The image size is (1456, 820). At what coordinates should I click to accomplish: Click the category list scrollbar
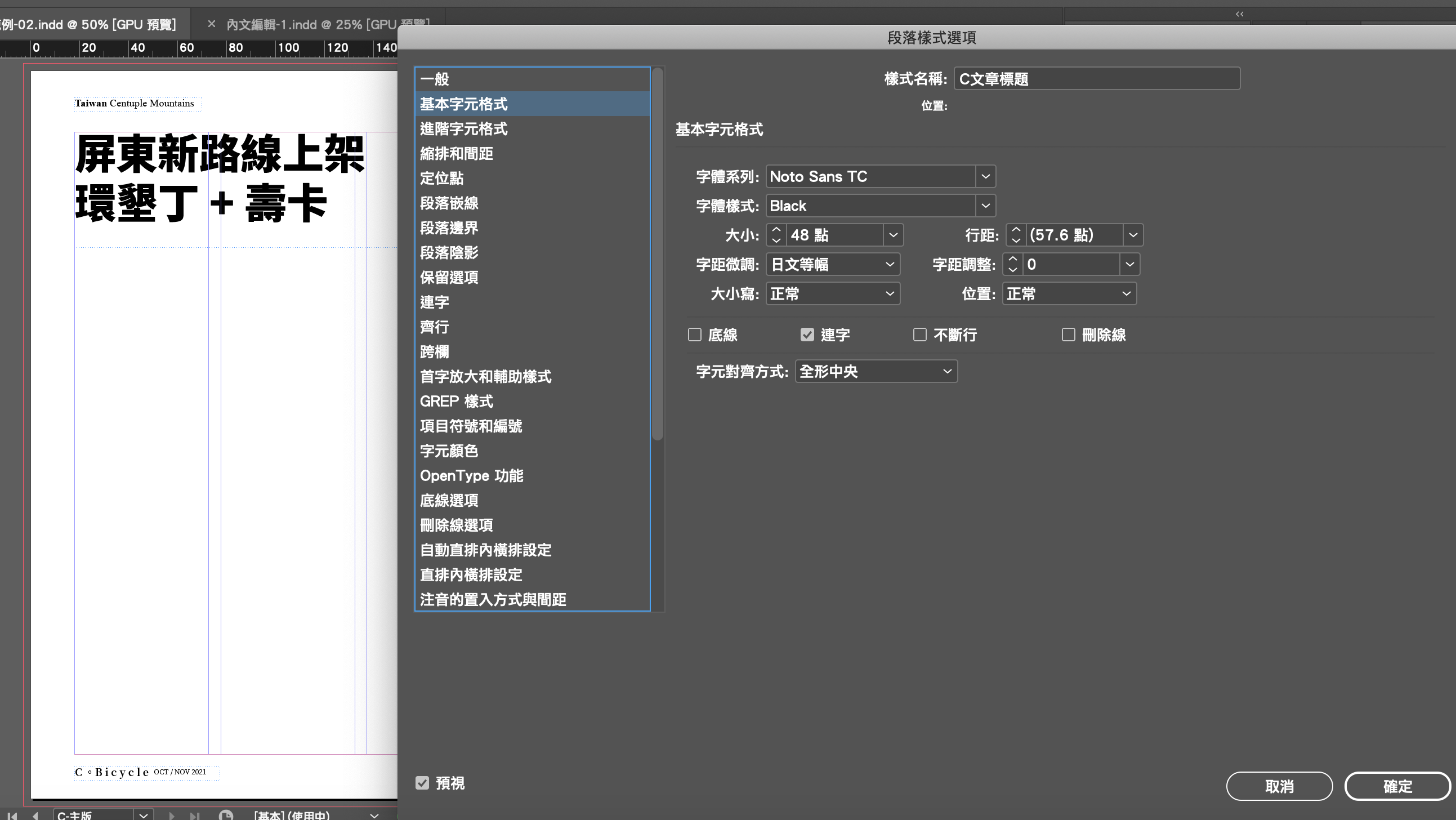[x=657, y=255]
